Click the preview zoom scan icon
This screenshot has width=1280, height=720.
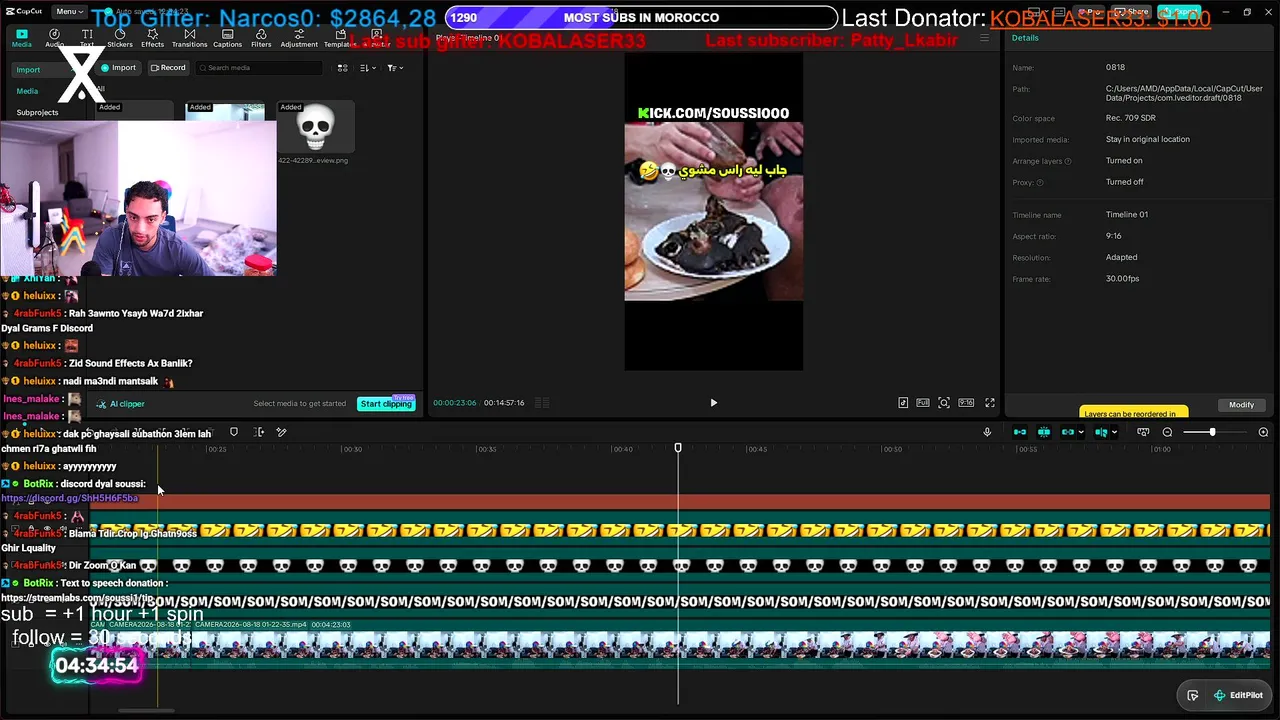pos(944,403)
